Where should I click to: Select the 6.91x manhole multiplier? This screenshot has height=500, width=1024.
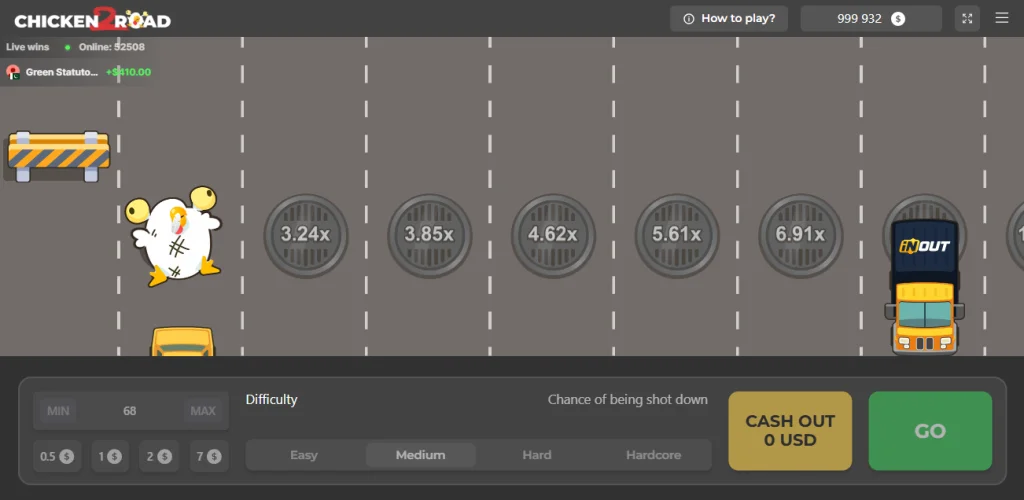click(x=801, y=235)
